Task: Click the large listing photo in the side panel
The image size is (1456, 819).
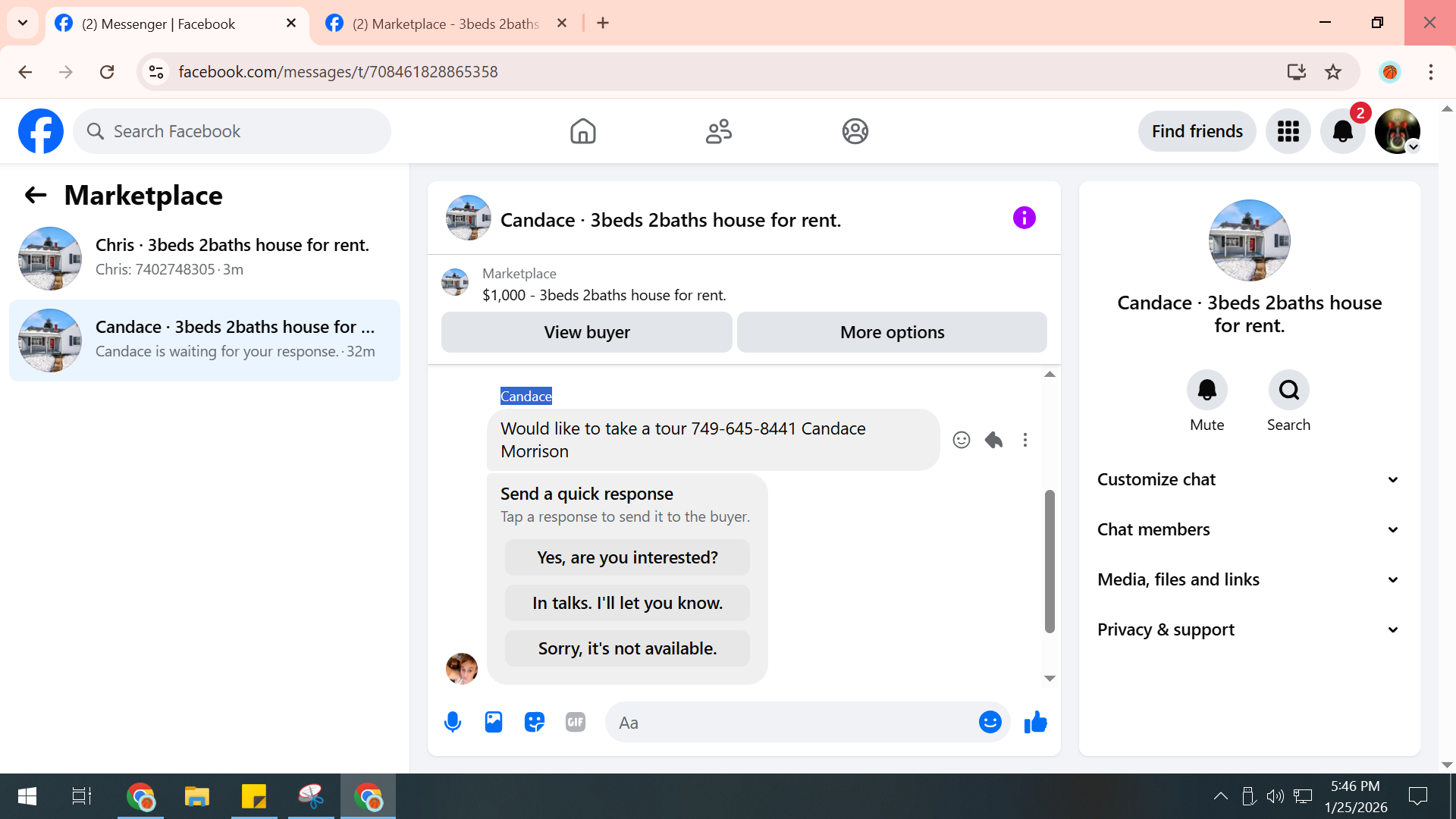Action: coord(1249,240)
